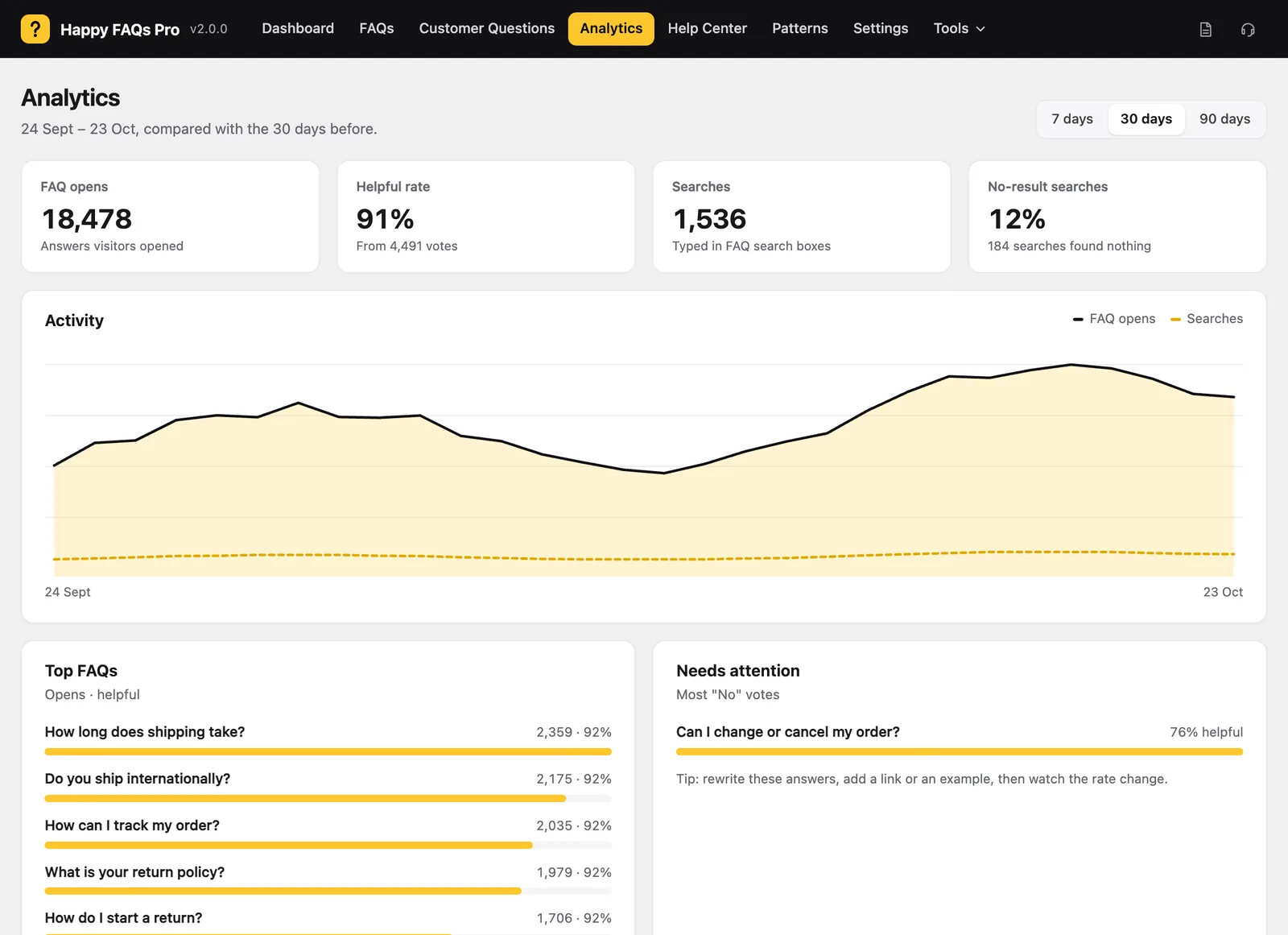Open 'Can I change or cancel my order?'
The image size is (1288, 935).
click(x=788, y=732)
